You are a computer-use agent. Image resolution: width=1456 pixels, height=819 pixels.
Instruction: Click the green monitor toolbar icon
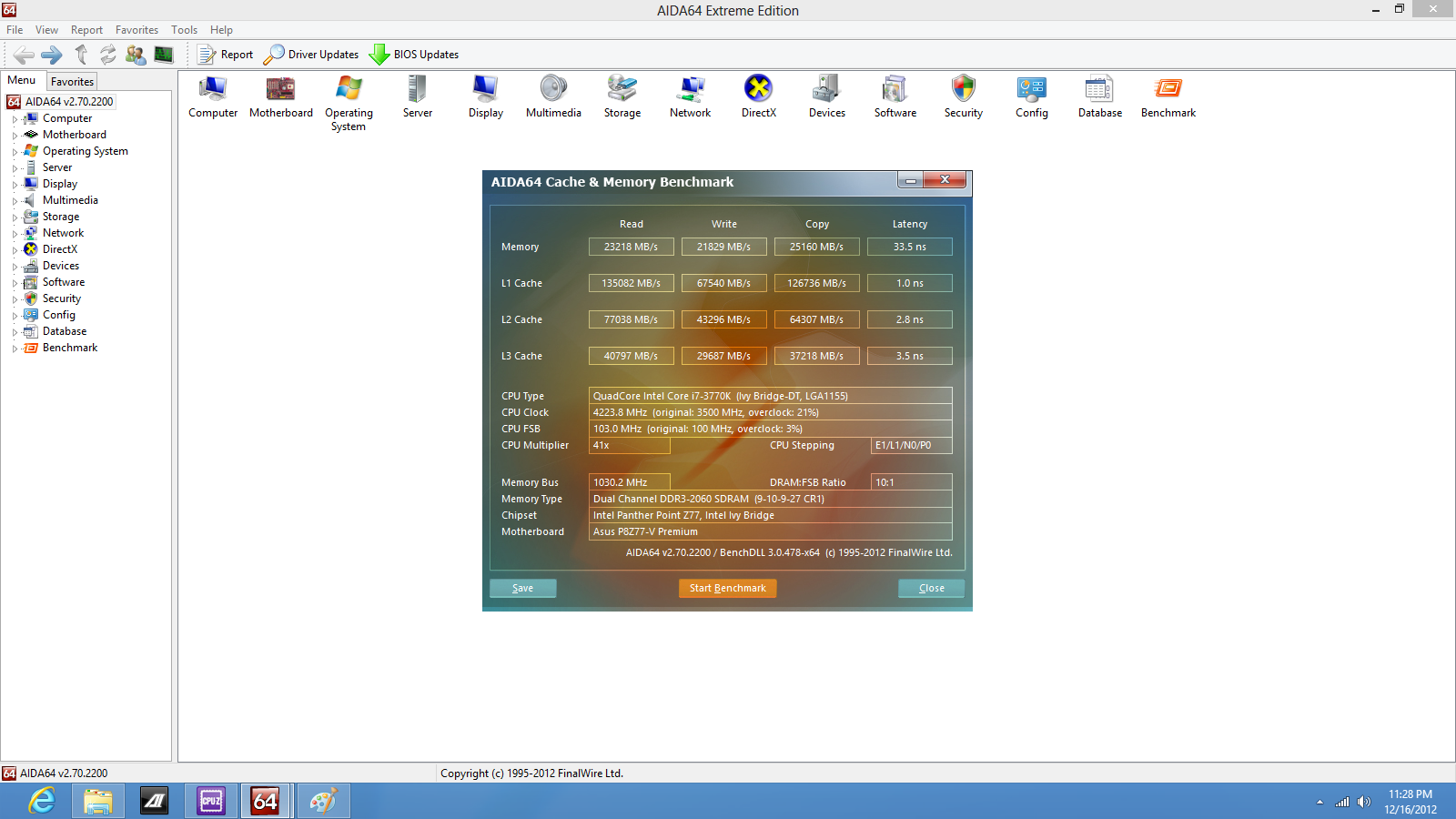pyautogui.click(x=164, y=55)
